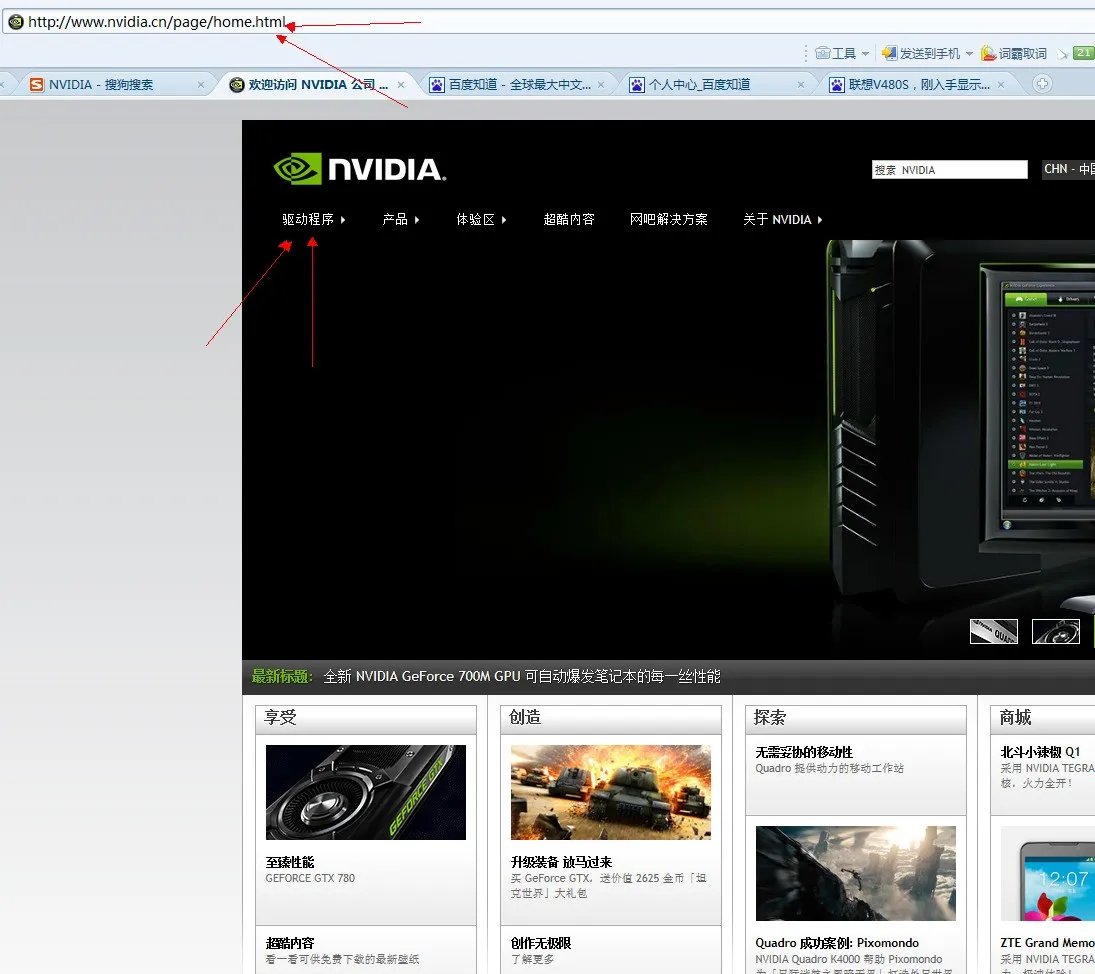Click the GeForce 700M GPU headline link

tap(522, 676)
